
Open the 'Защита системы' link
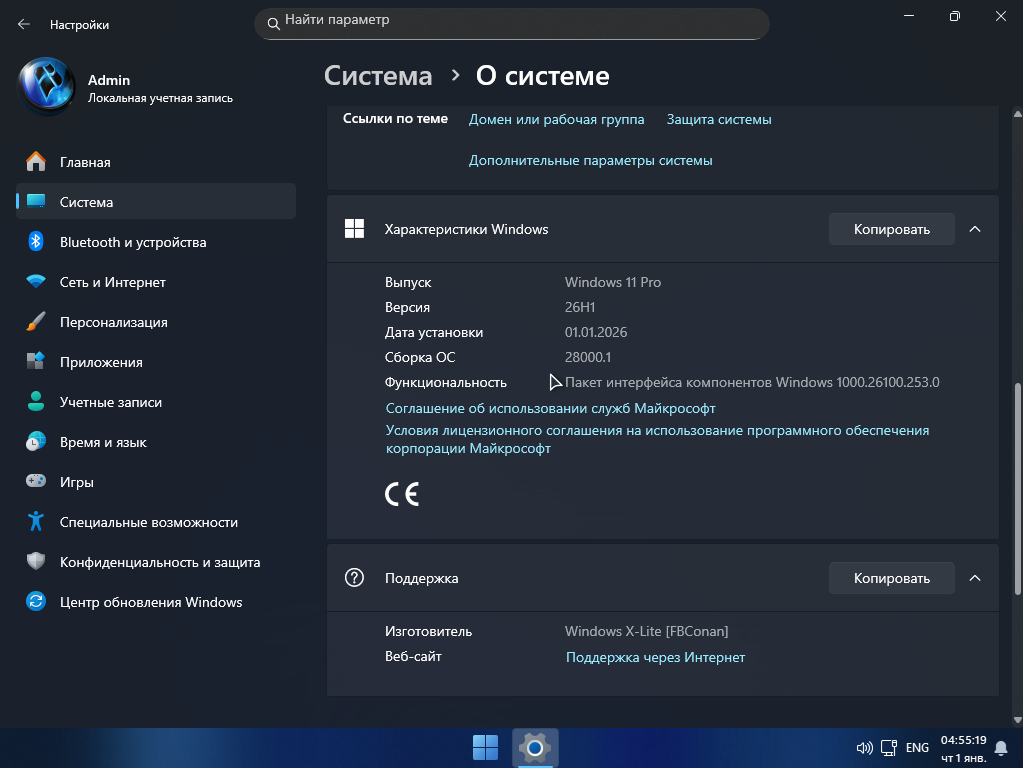(719, 119)
